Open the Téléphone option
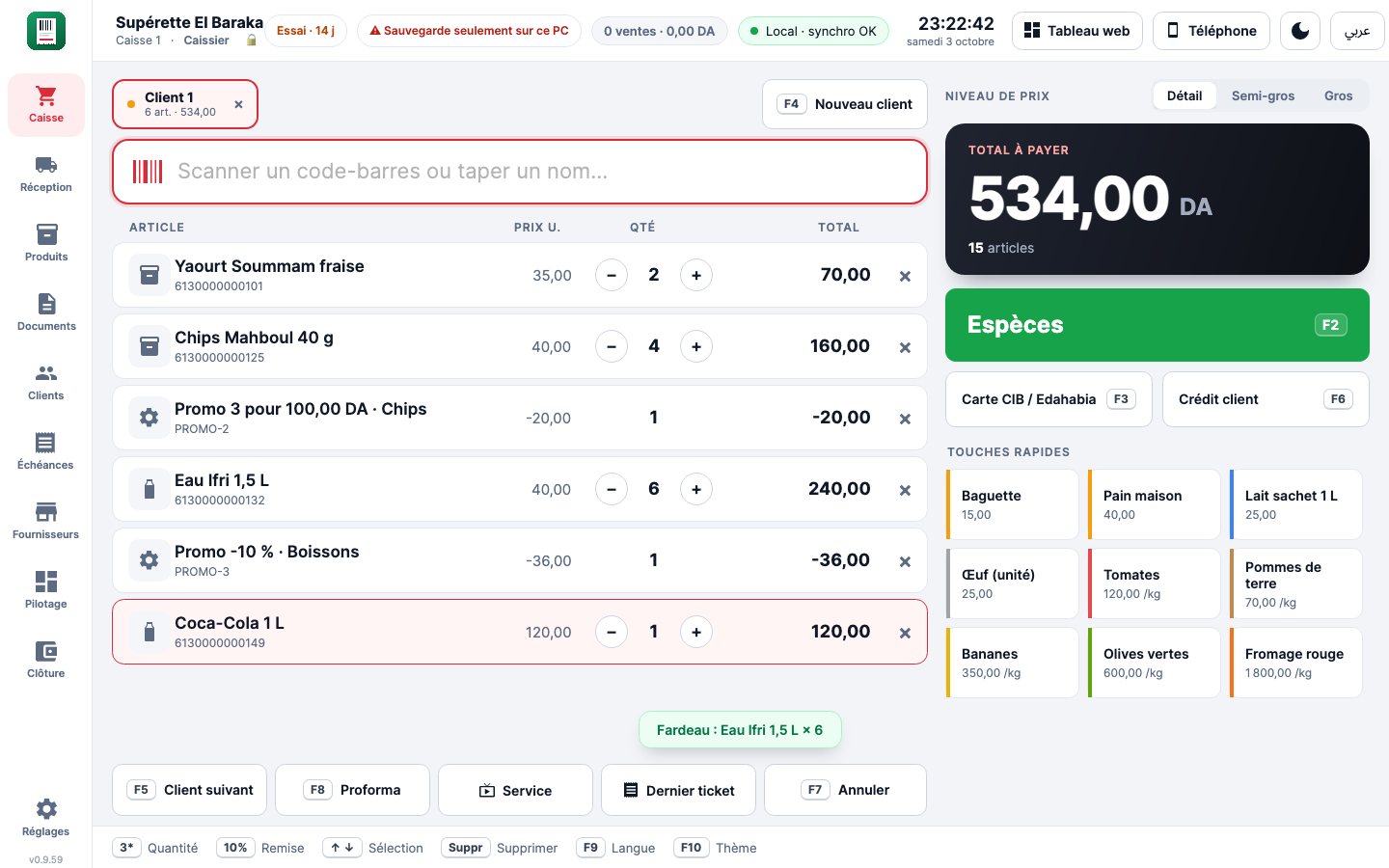1389x868 pixels. click(x=1212, y=31)
